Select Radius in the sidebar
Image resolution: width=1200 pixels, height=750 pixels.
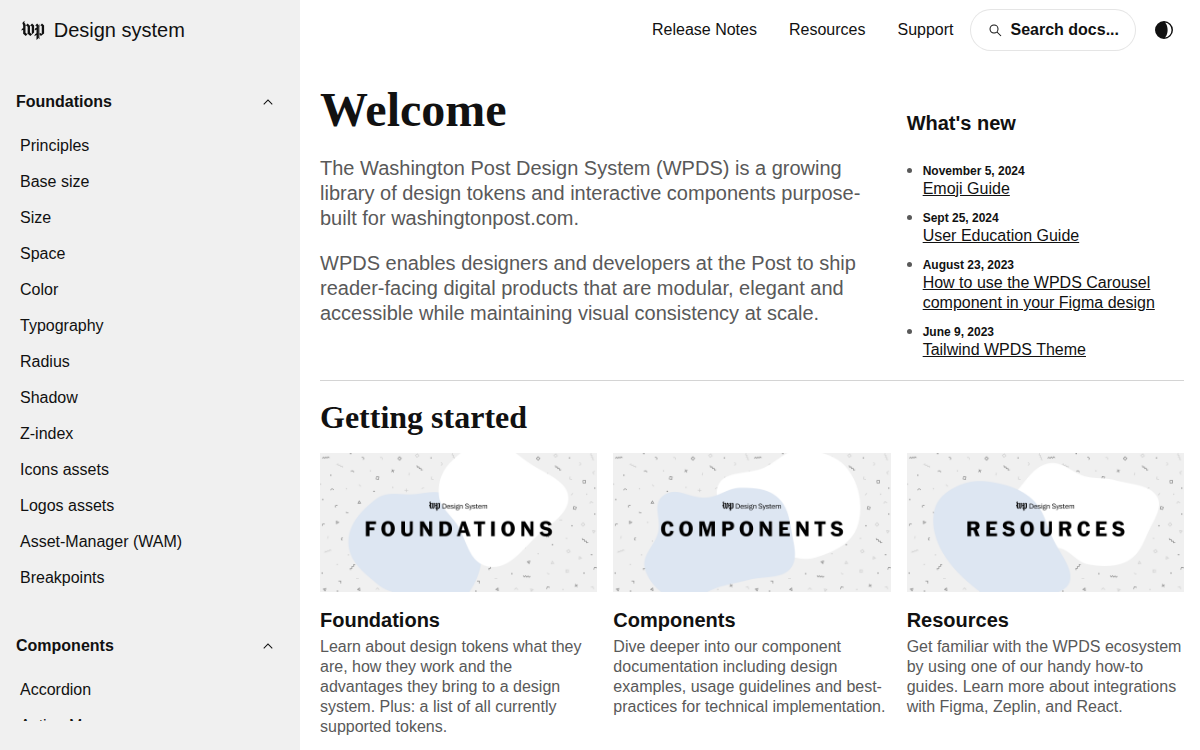[x=45, y=362]
